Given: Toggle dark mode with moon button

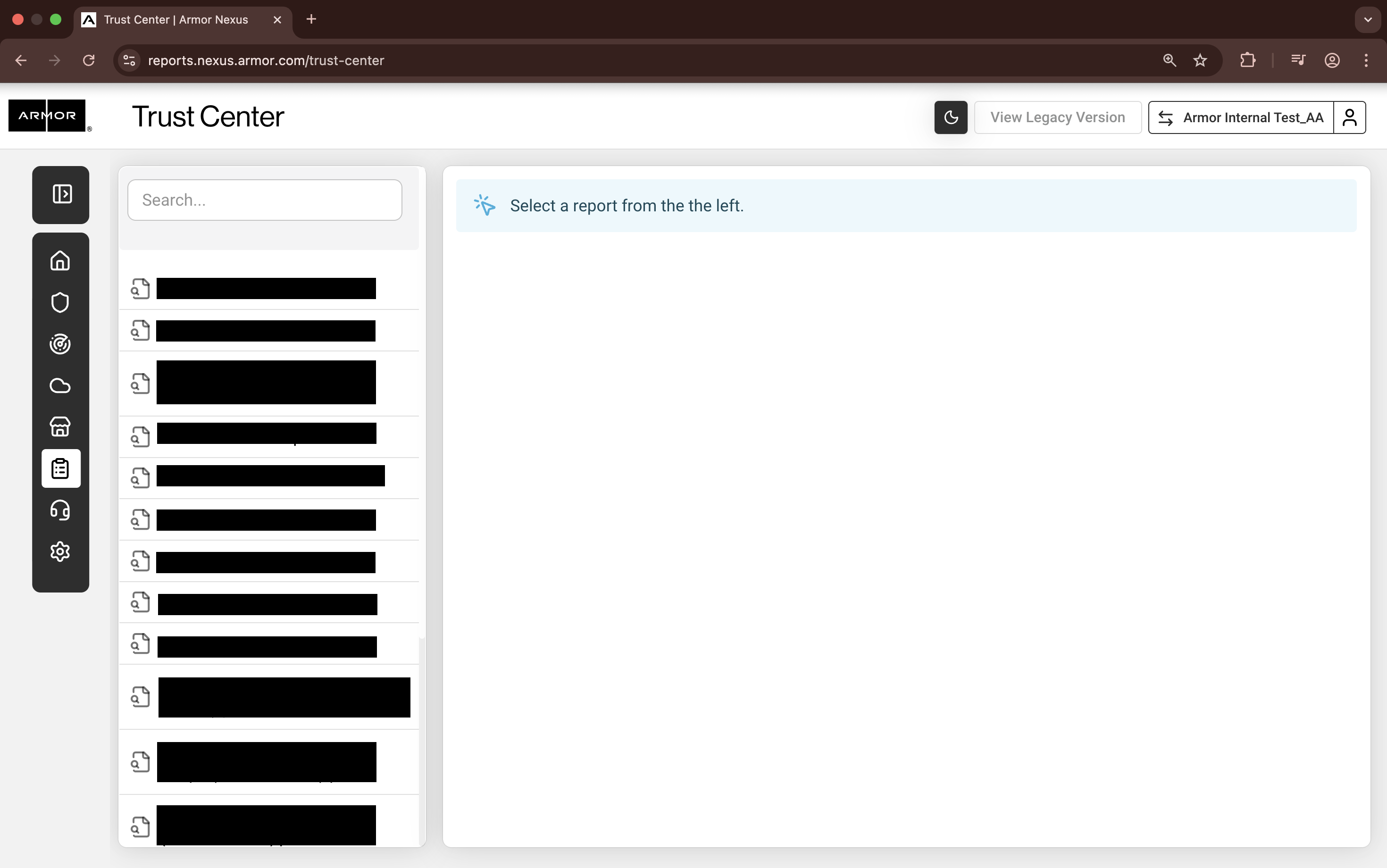Looking at the screenshot, I should tap(951, 117).
